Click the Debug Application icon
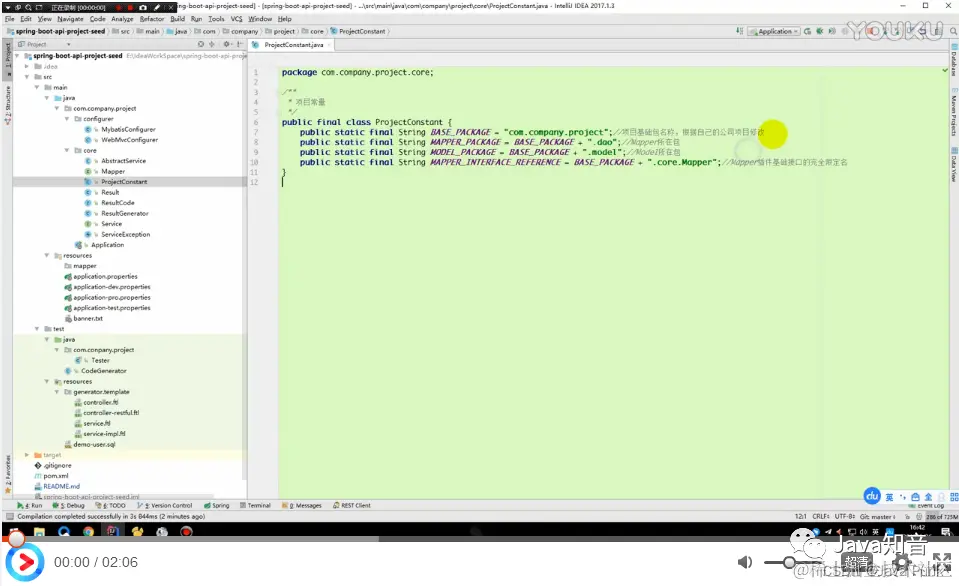959x586 pixels. pos(820,31)
